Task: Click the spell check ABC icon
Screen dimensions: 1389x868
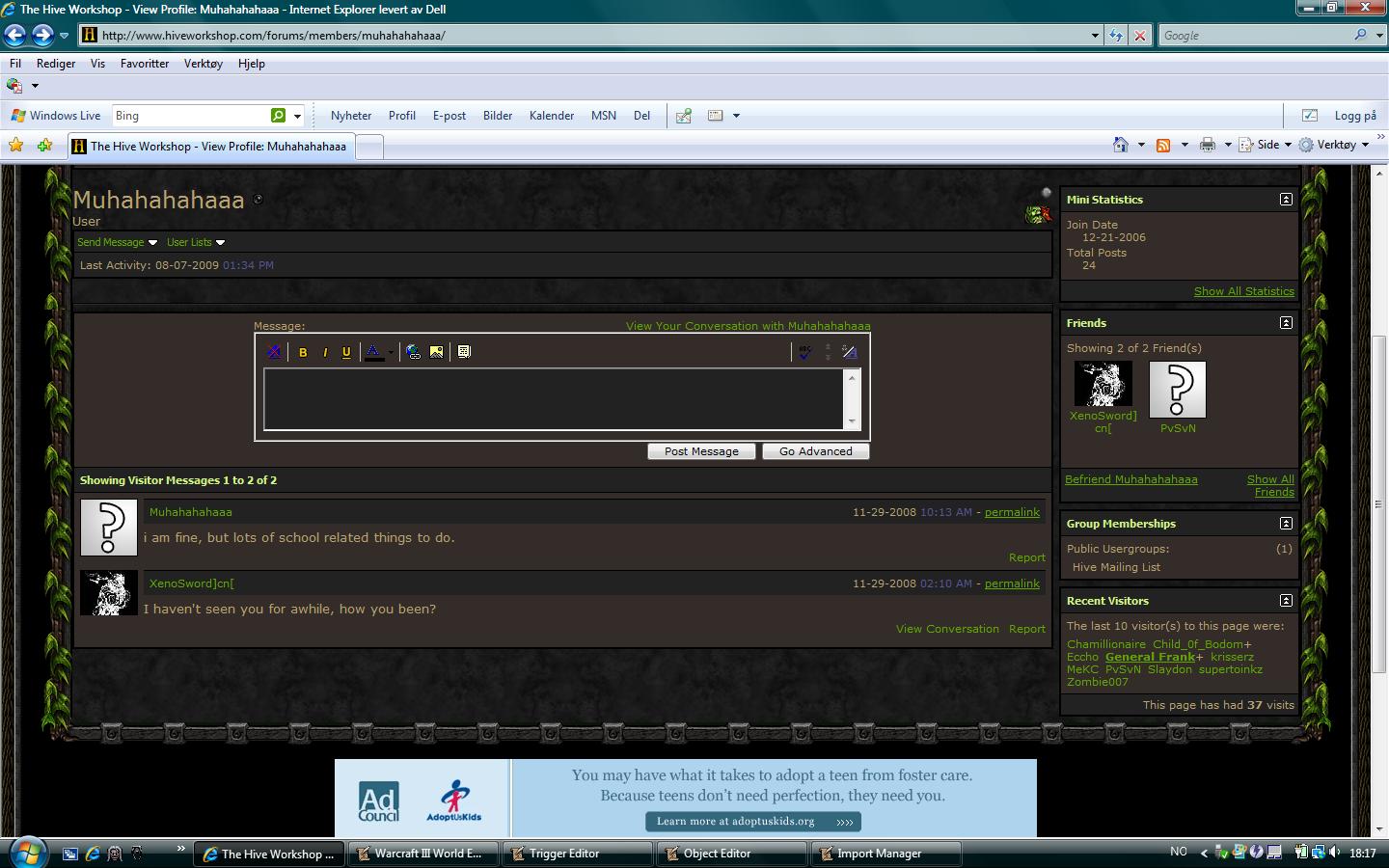Action: (x=805, y=352)
